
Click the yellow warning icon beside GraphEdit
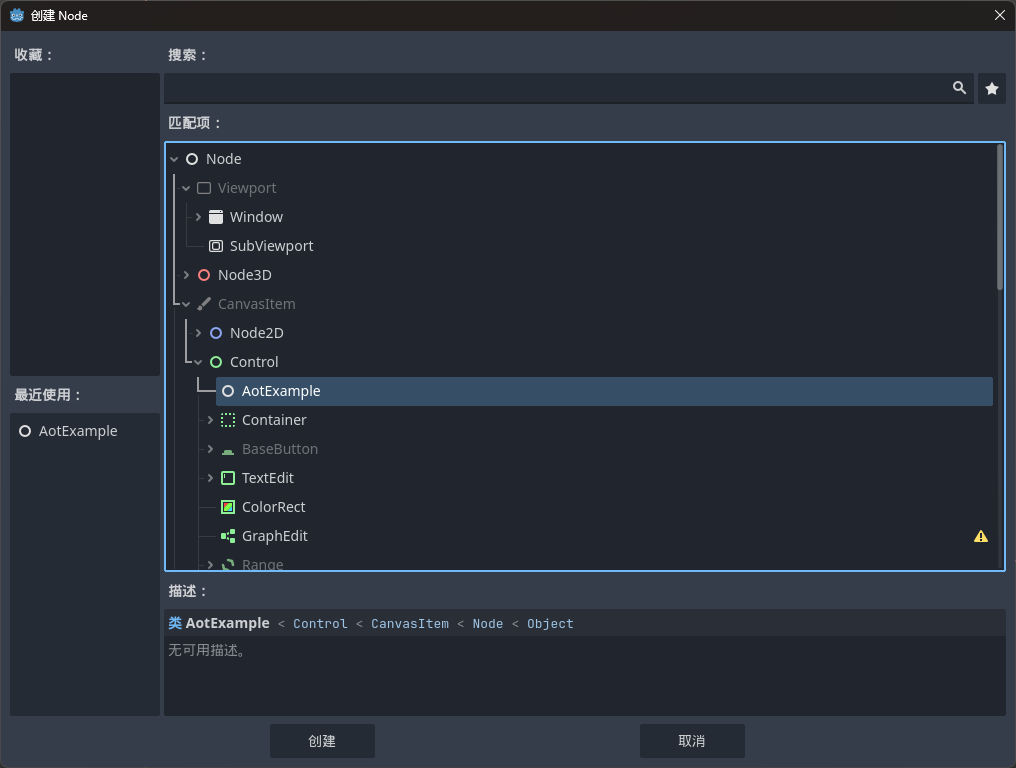(980, 536)
